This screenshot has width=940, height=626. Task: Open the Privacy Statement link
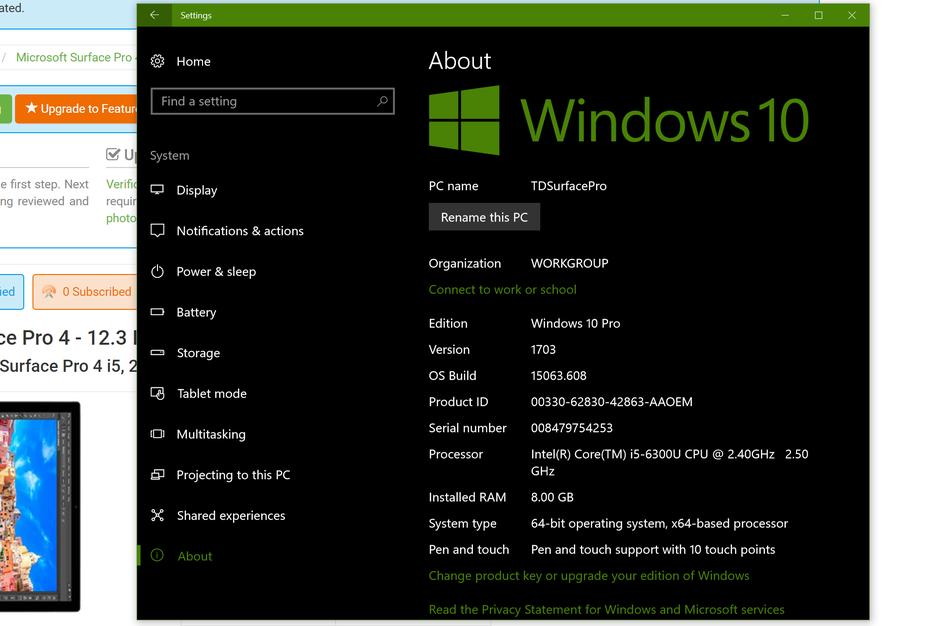click(x=606, y=610)
